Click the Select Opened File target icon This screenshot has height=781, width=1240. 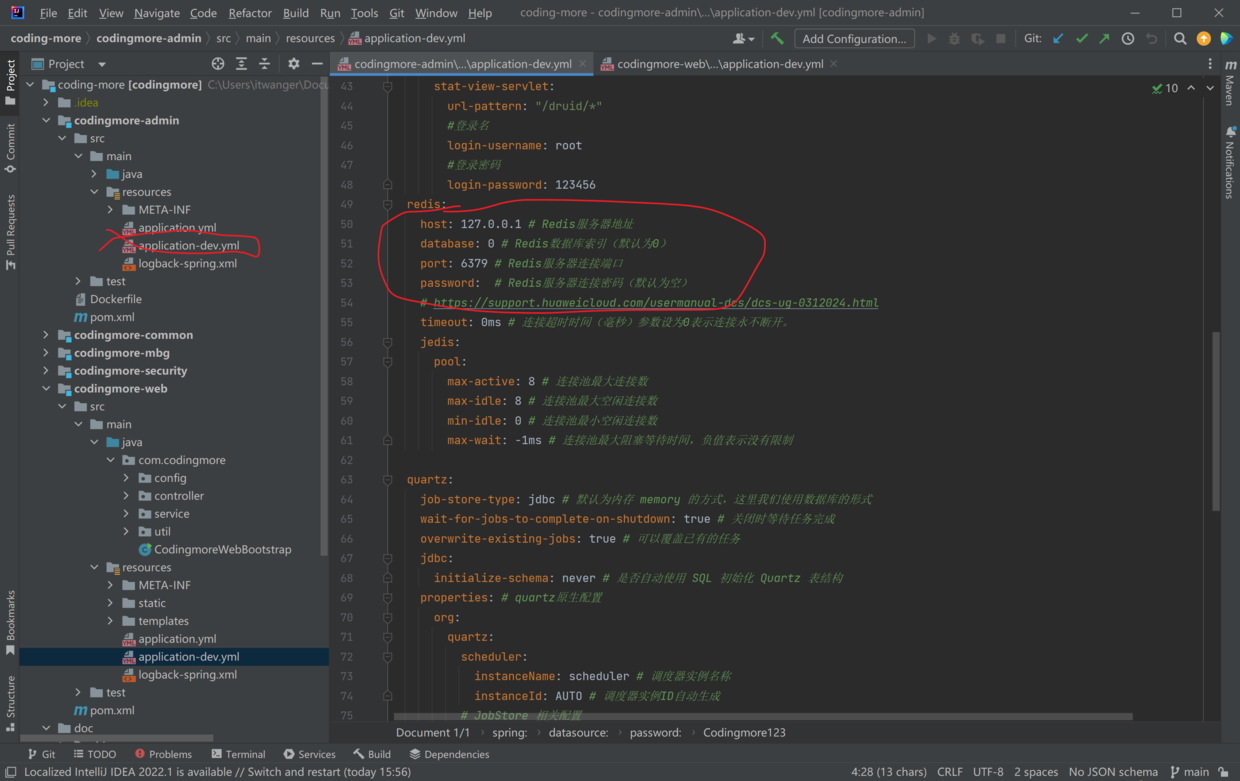click(218, 64)
